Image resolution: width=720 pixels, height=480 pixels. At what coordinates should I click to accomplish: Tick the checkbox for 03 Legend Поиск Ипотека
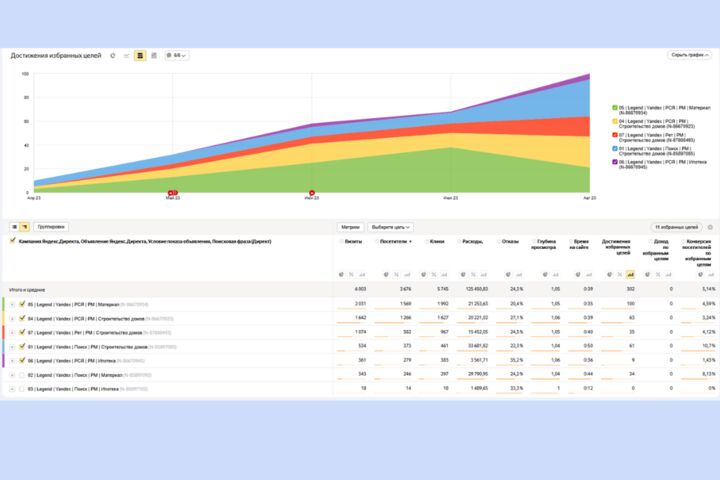click(x=22, y=389)
